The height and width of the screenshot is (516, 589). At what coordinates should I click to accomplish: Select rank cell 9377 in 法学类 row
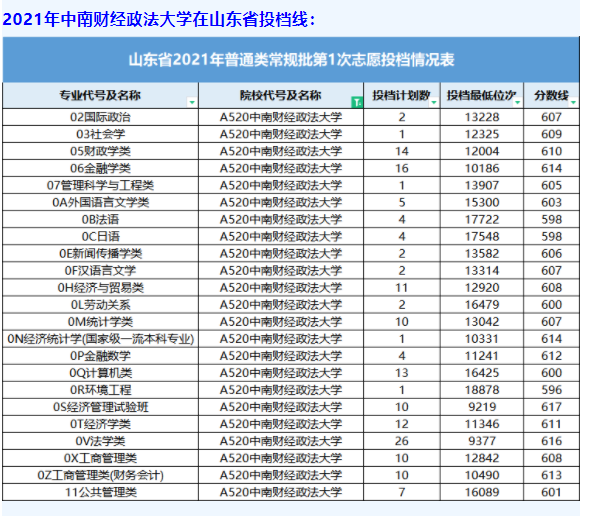tap(482, 441)
